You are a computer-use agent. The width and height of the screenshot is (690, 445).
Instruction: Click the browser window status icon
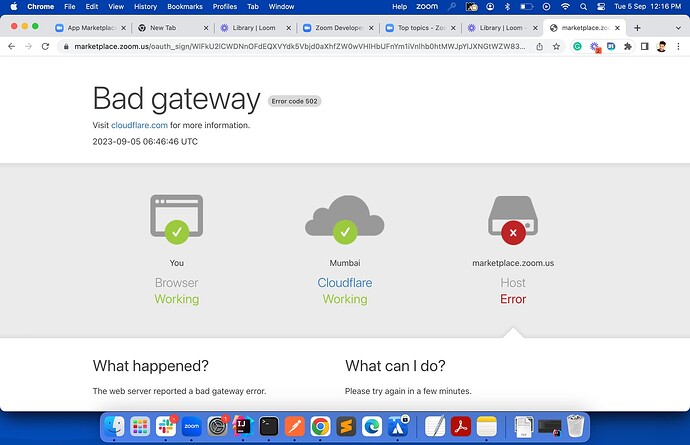[176, 219]
